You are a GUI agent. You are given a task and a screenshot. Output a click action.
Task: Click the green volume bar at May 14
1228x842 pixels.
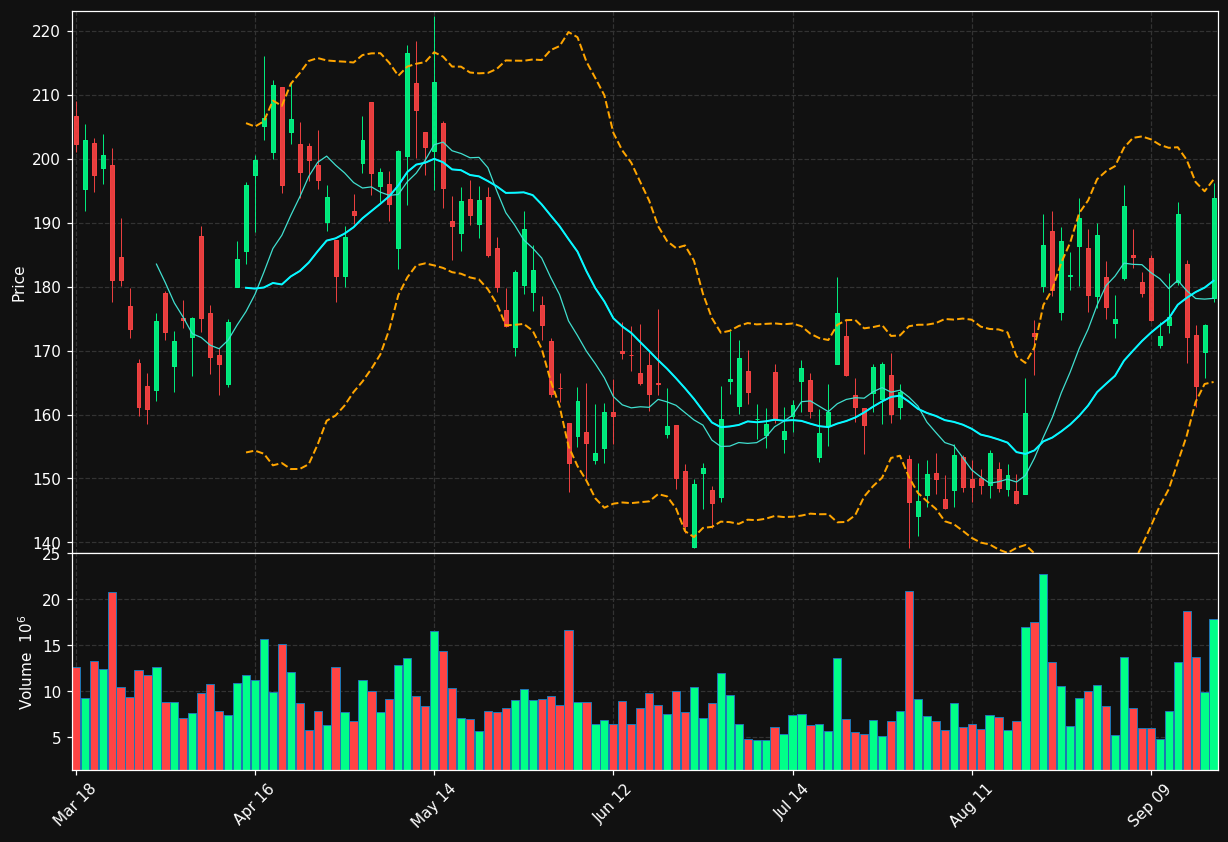click(x=434, y=700)
